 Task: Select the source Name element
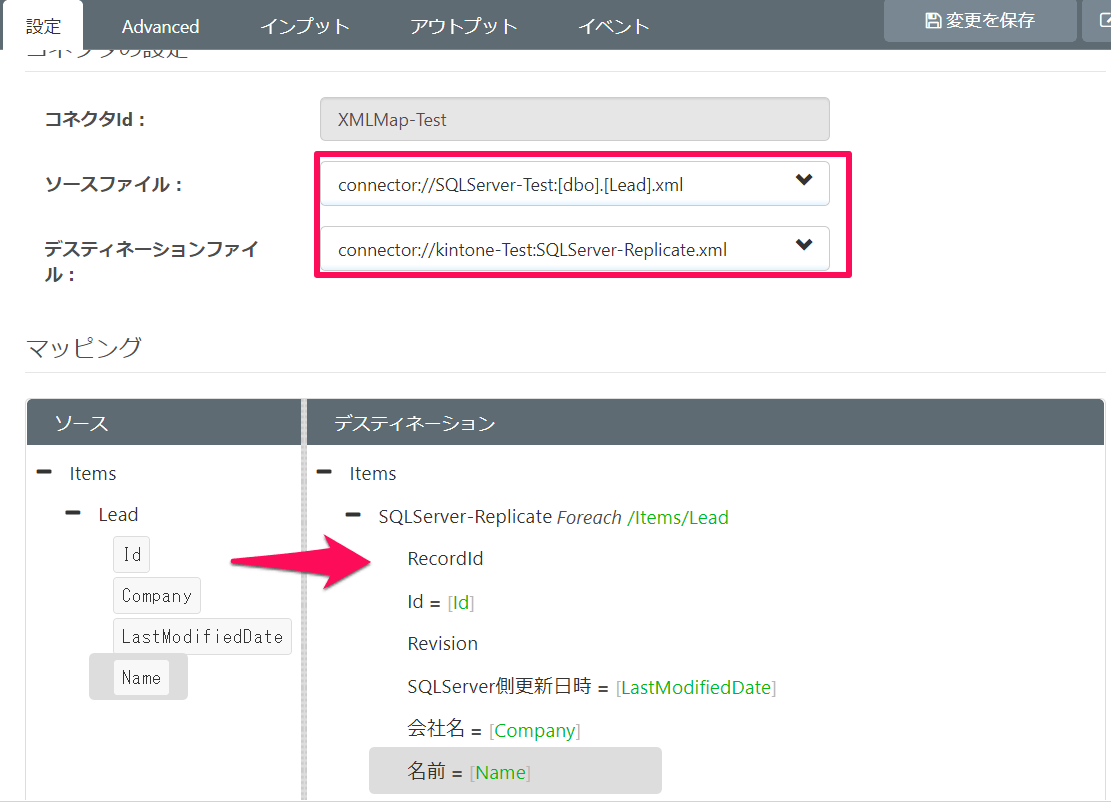[141, 677]
